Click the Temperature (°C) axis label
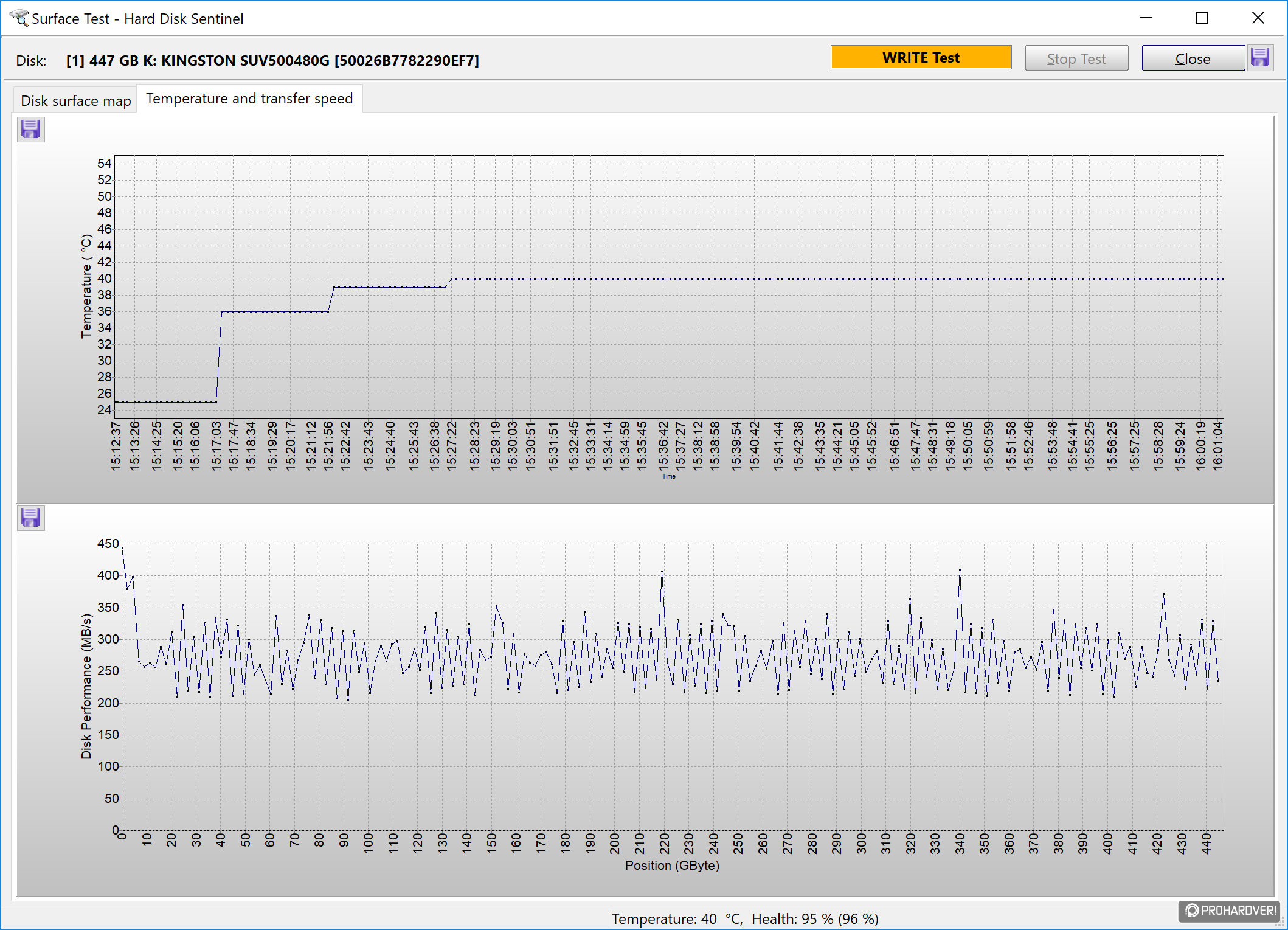 86,286
